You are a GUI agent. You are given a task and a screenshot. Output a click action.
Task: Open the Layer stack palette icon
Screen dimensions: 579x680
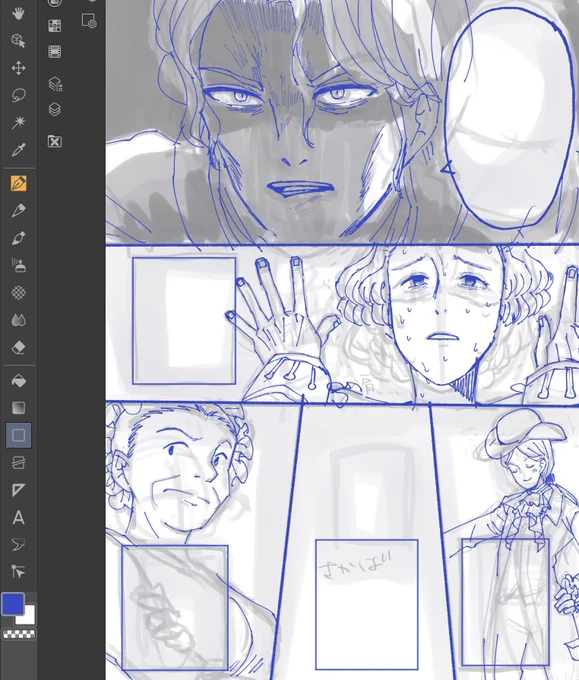click(55, 109)
